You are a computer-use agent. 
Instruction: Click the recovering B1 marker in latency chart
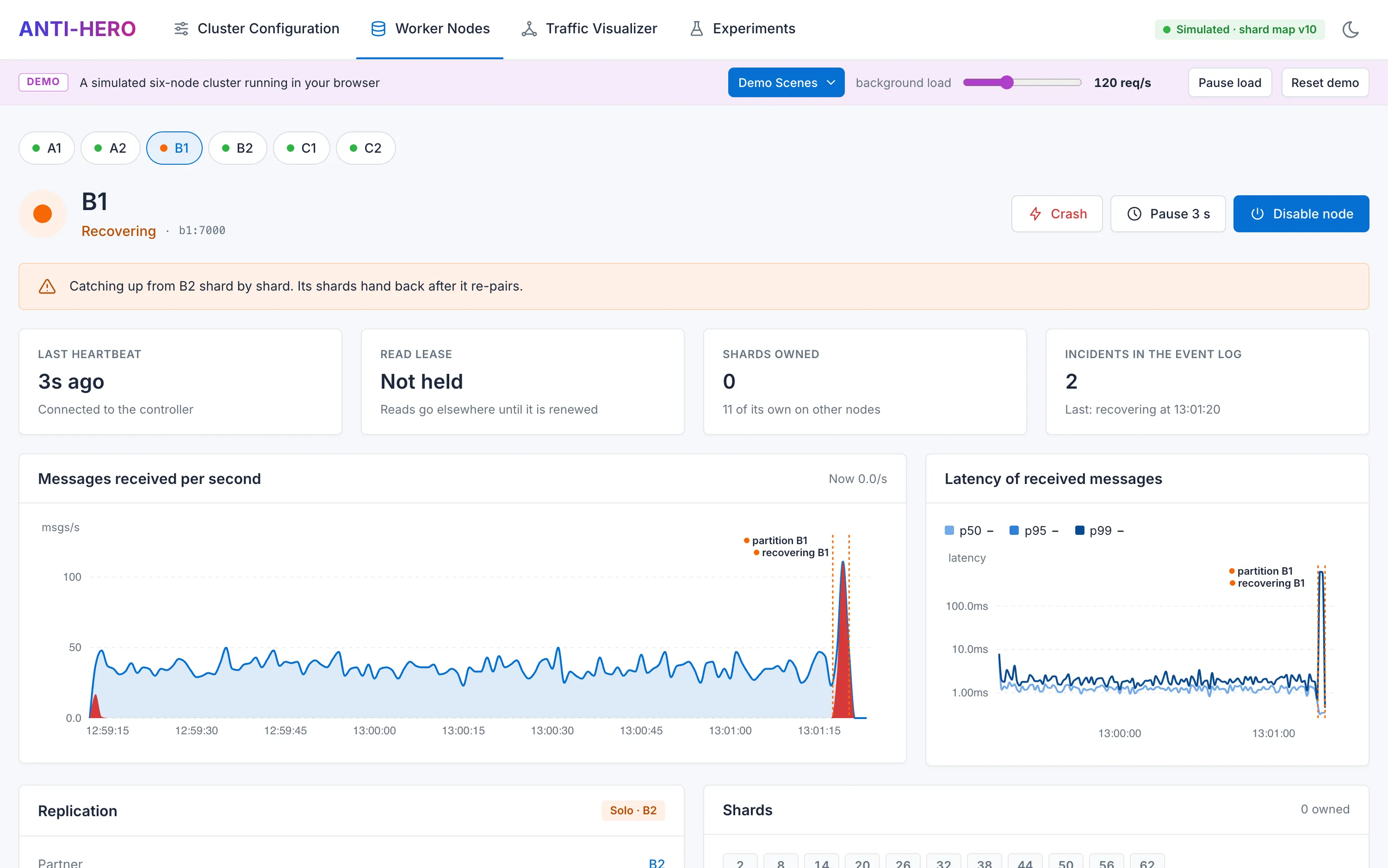coord(1267,583)
